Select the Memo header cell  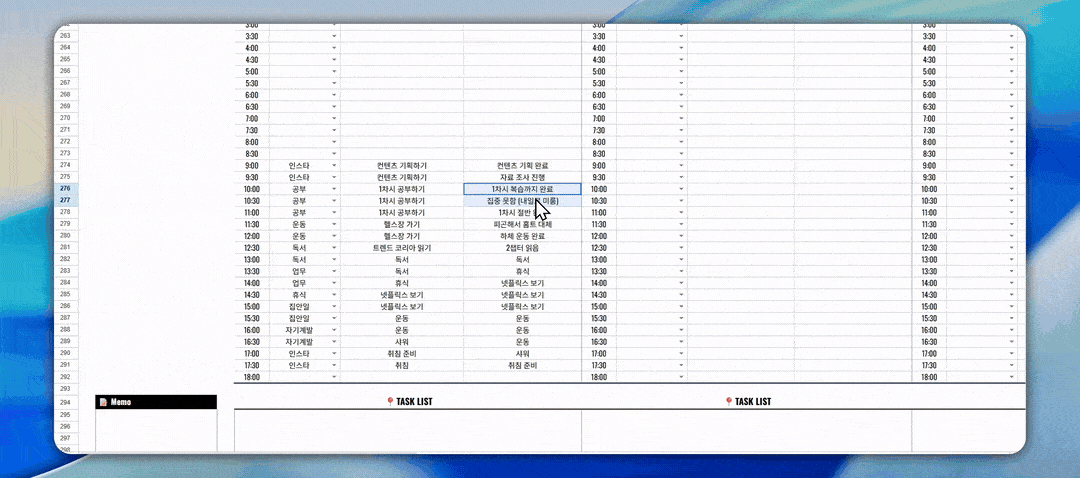156,402
